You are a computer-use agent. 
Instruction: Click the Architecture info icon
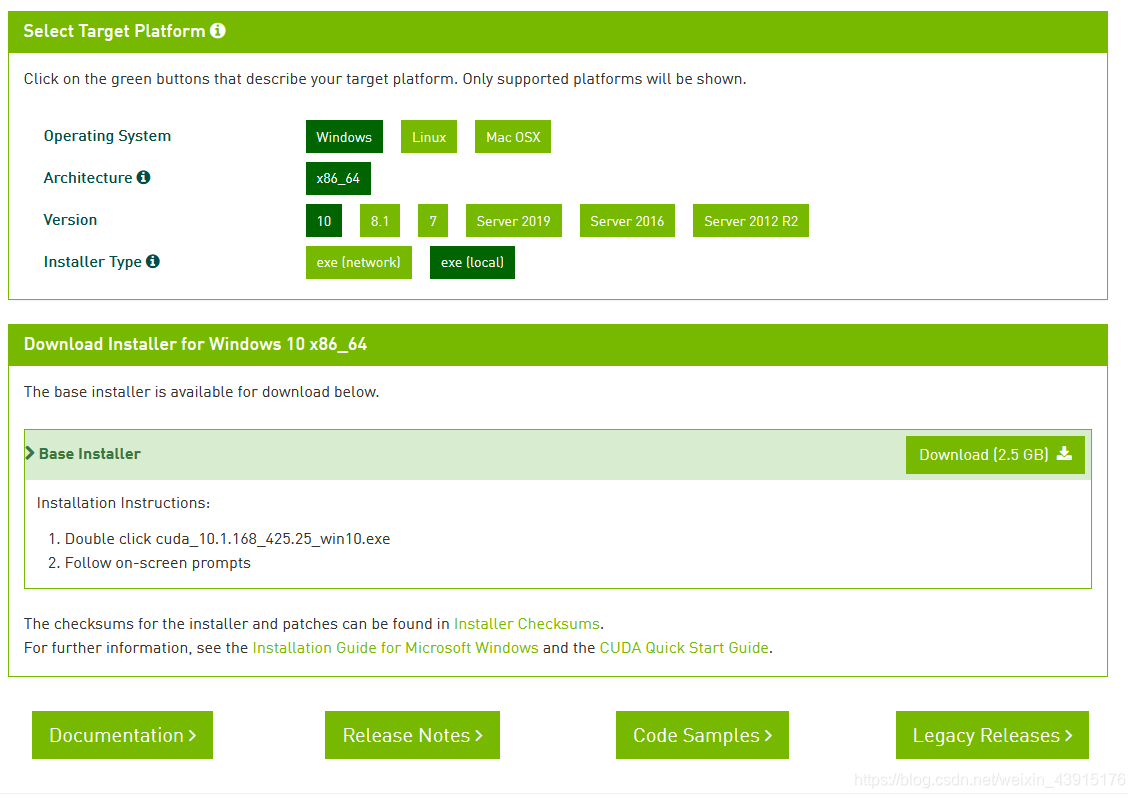tap(143, 177)
